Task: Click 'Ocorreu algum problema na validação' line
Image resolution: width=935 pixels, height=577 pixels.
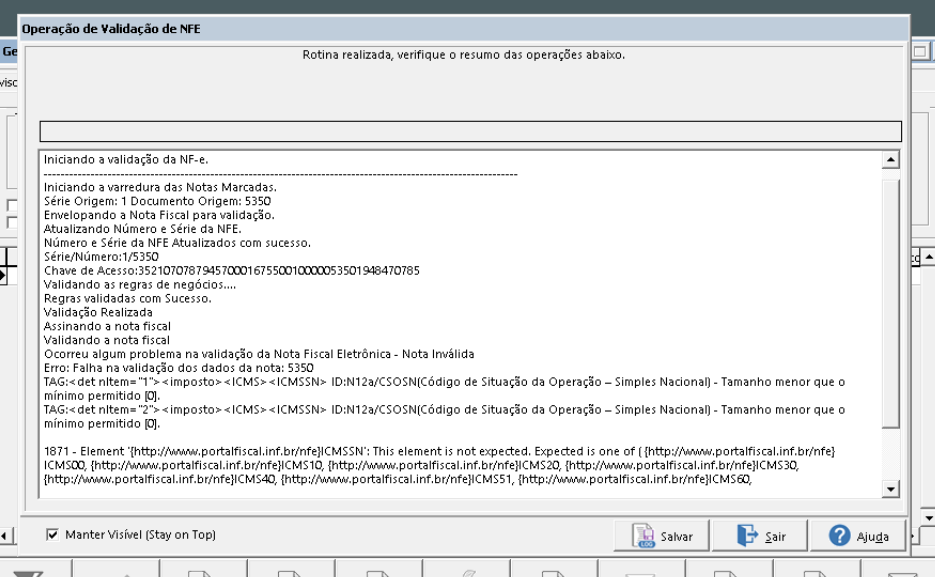Action: [x=259, y=354]
